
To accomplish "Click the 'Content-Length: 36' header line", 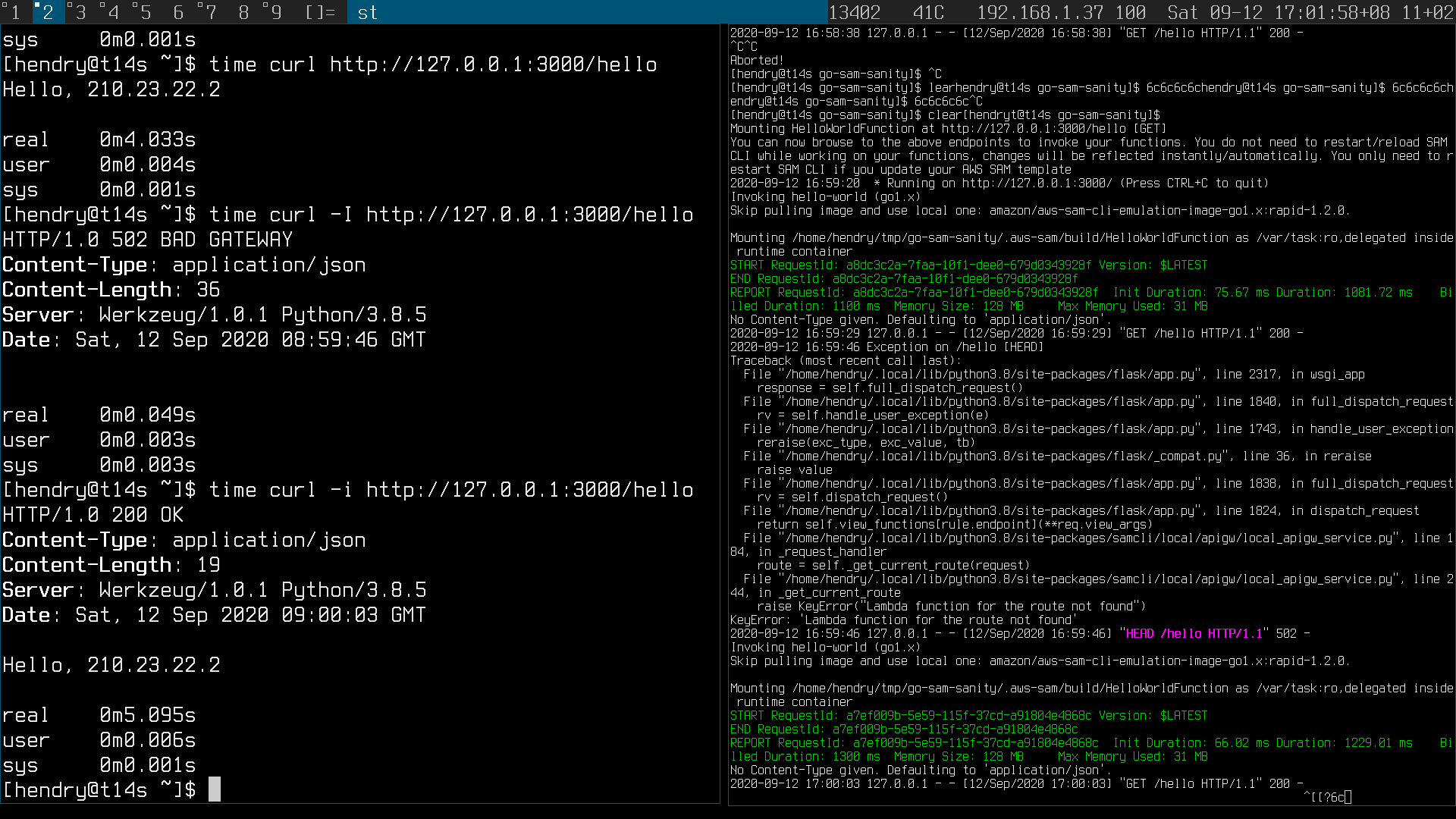I will click(x=111, y=290).
